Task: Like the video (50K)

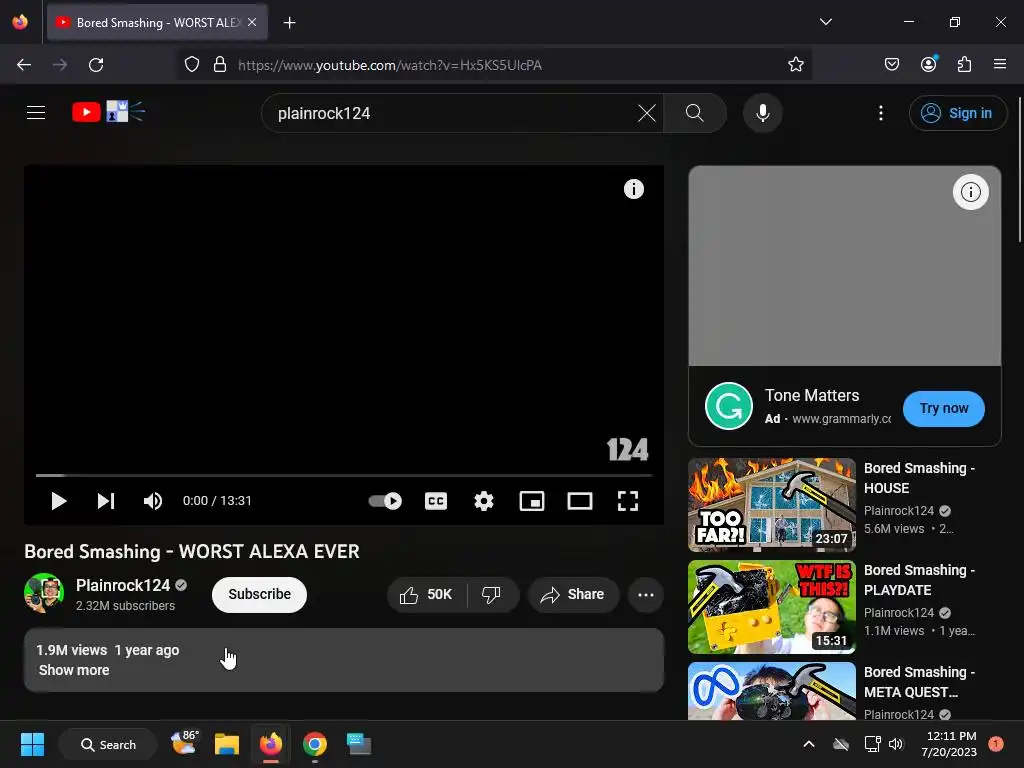Action: [x=426, y=594]
